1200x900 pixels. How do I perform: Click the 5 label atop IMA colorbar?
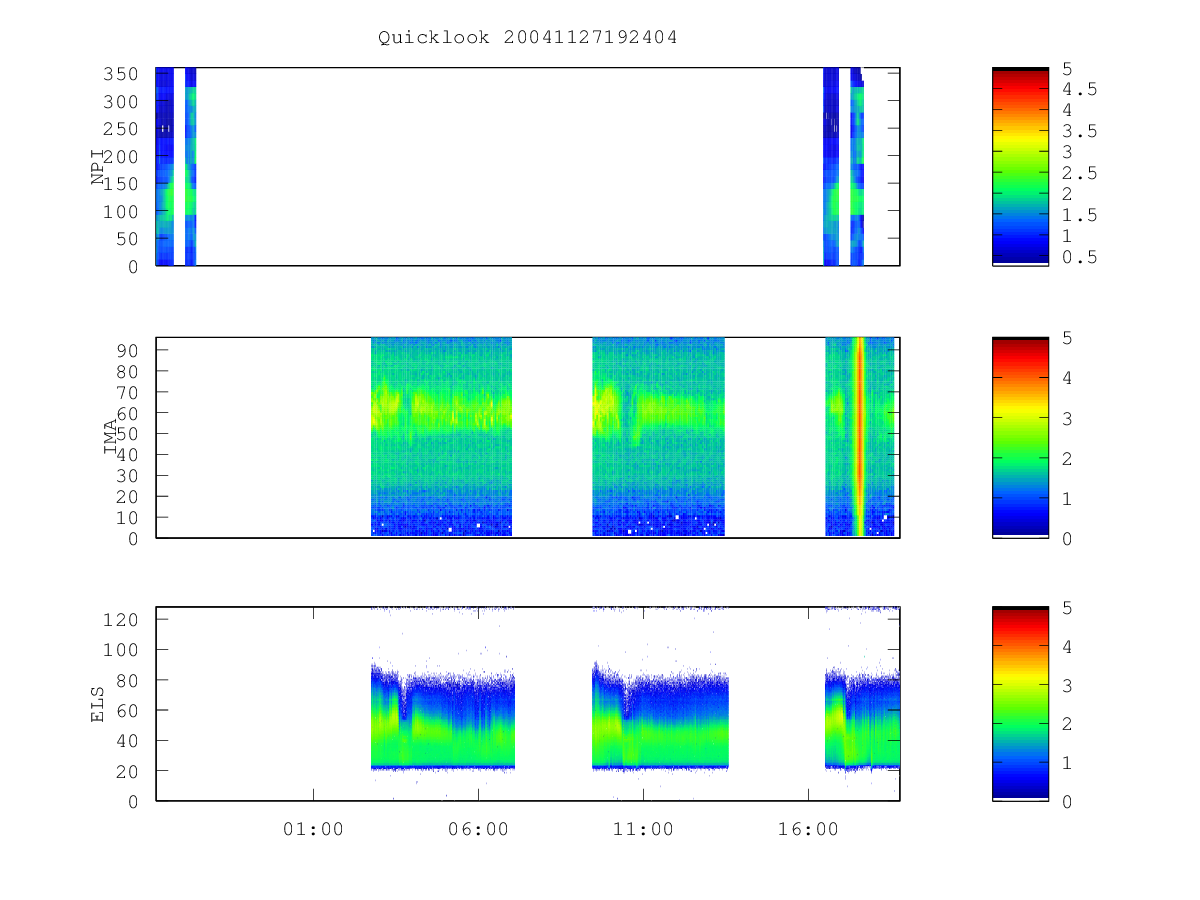point(1068,338)
